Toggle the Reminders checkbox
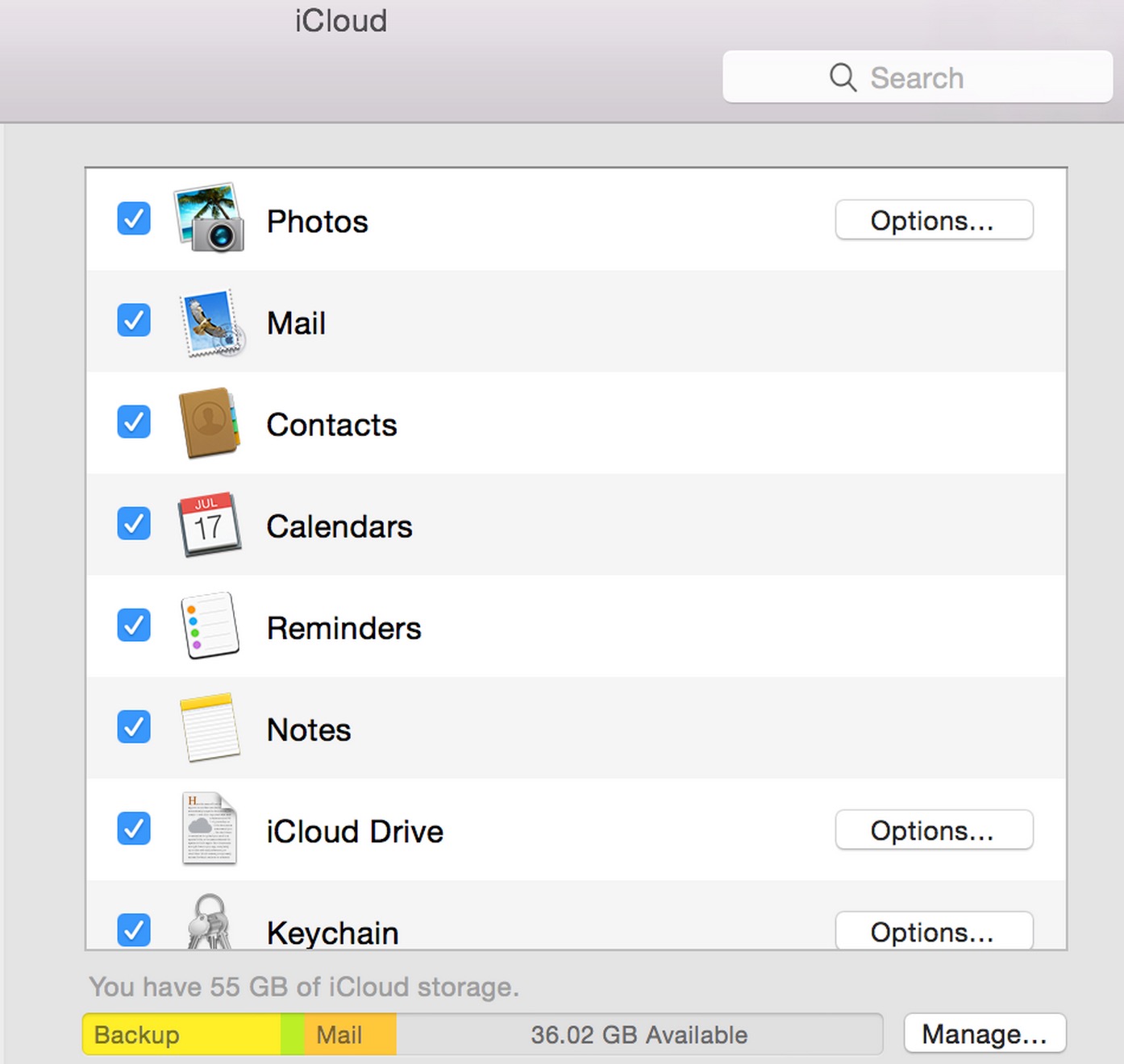Screen dimensions: 1124x1064 134,625
